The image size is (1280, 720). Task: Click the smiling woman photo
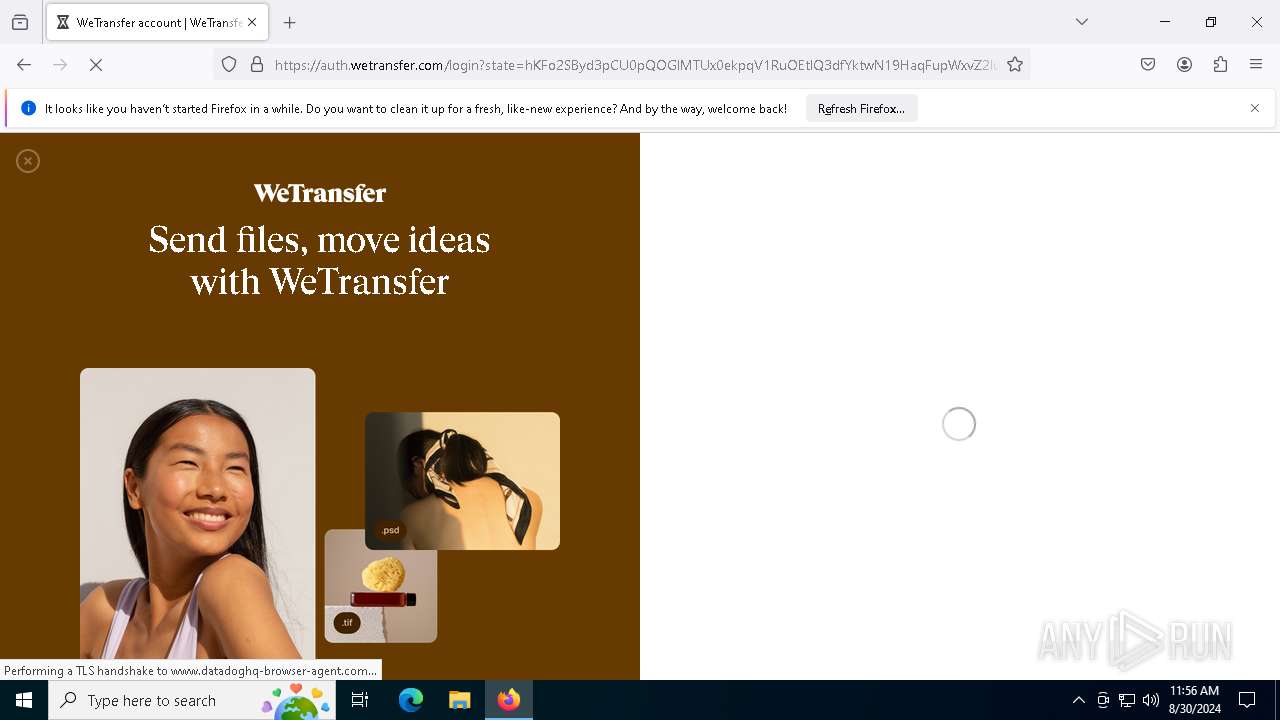197,514
